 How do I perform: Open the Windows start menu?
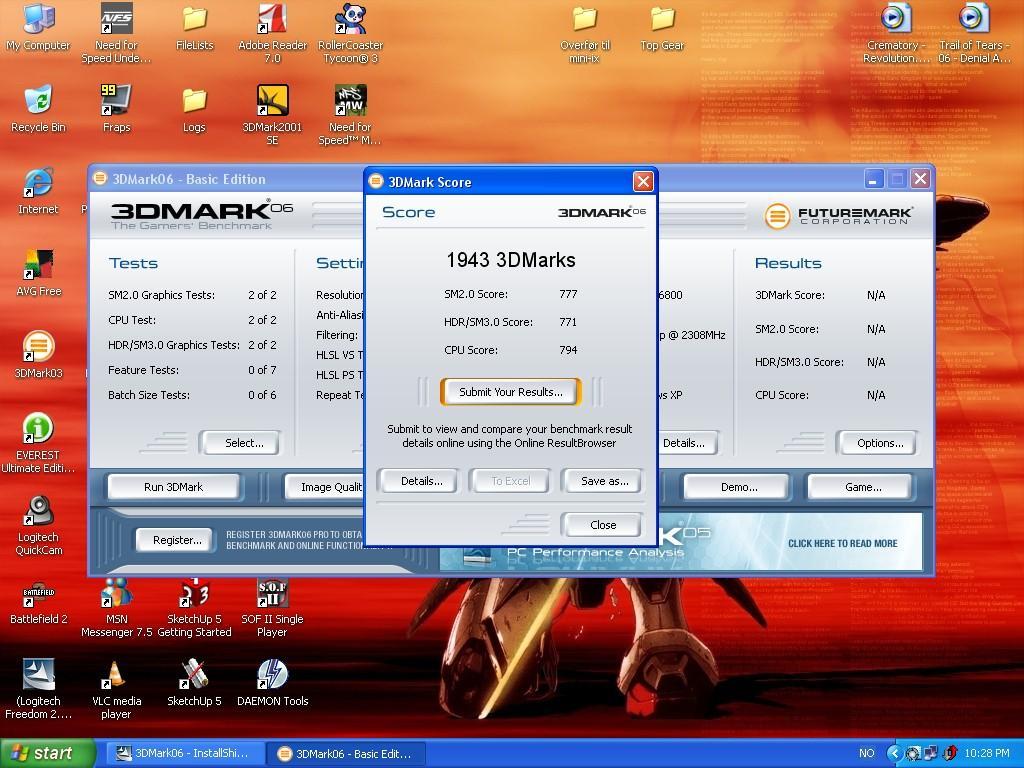point(46,753)
